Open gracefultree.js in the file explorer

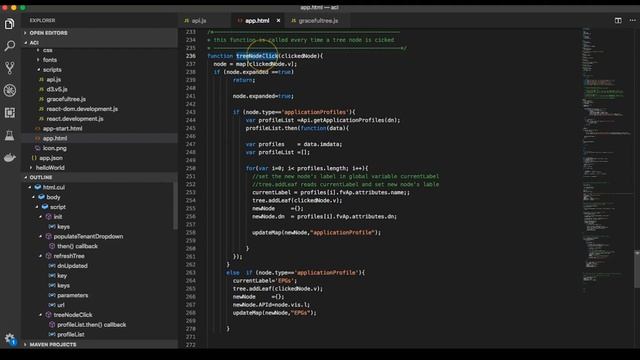pos(66,99)
